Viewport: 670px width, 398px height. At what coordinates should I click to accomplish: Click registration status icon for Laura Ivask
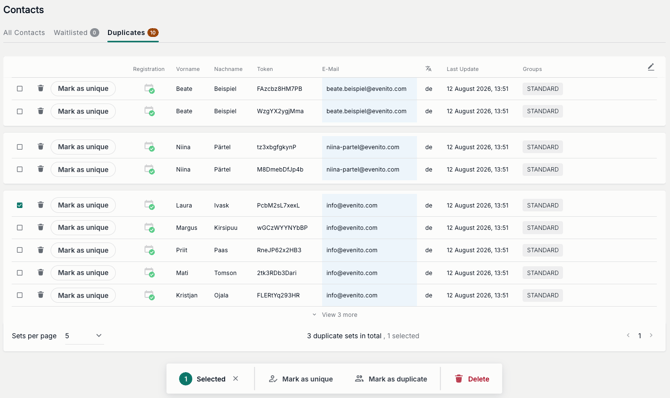click(x=149, y=205)
